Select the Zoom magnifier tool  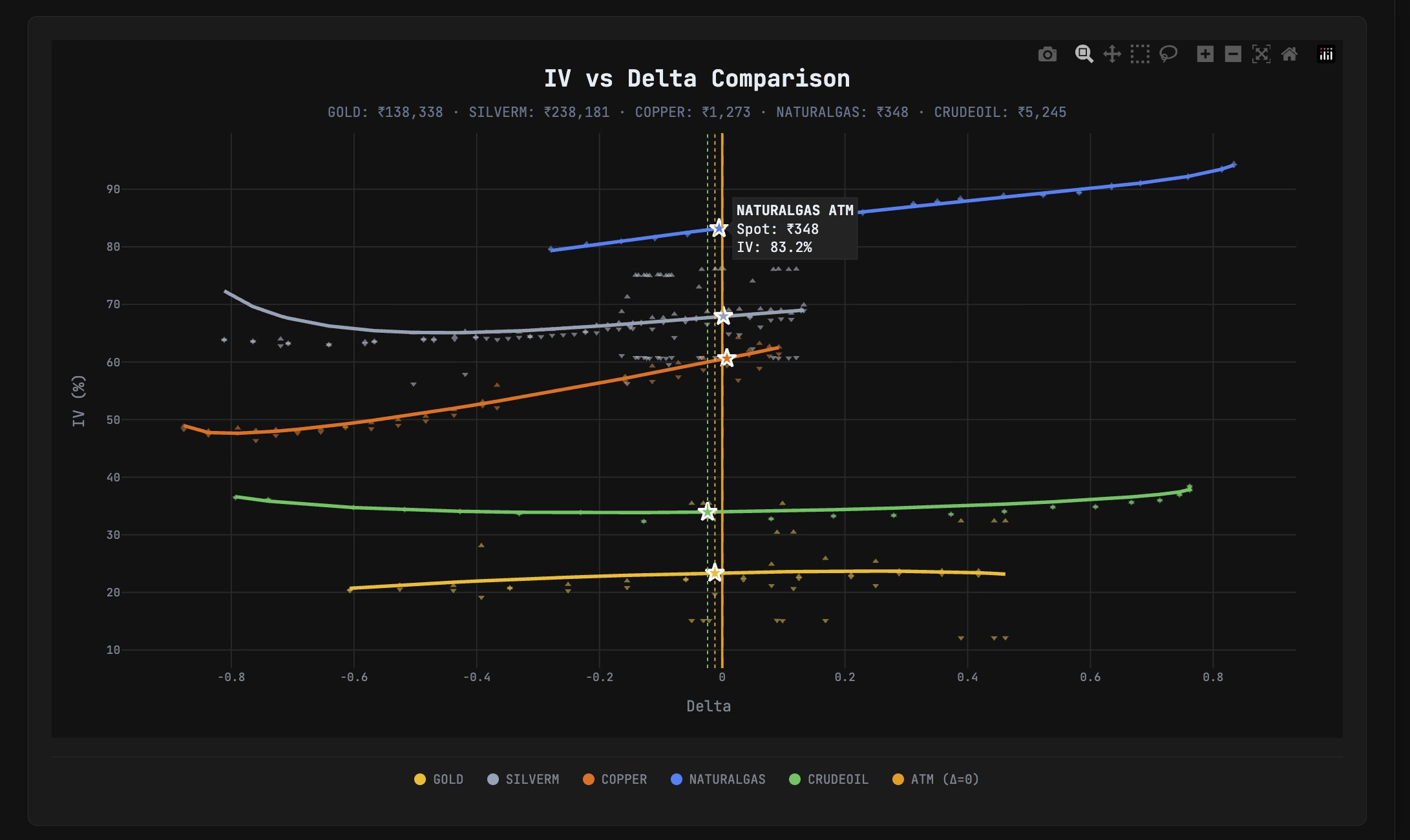tap(1084, 54)
